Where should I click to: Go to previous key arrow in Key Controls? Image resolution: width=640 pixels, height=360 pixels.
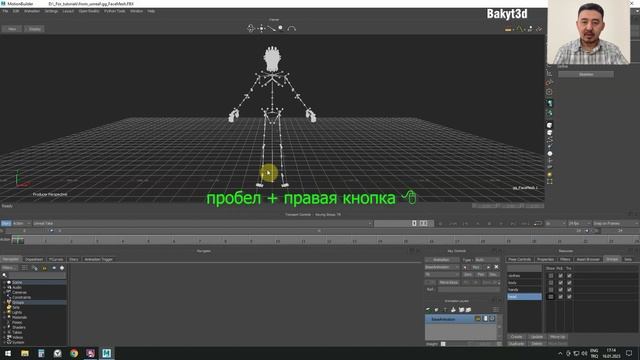(465, 267)
